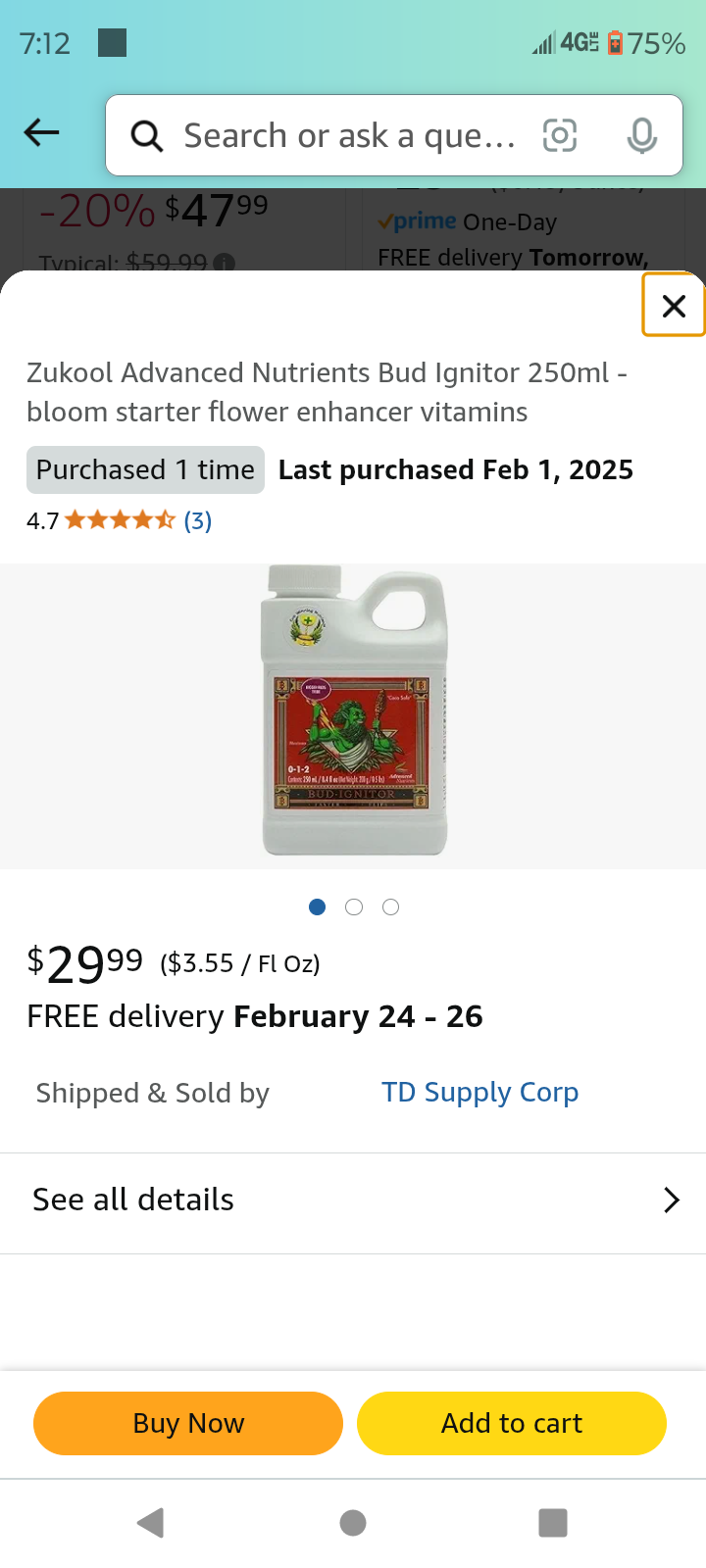Viewport: 706px width, 1568px height.
Task: Open Android recent apps square button
Action: click(x=553, y=1522)
